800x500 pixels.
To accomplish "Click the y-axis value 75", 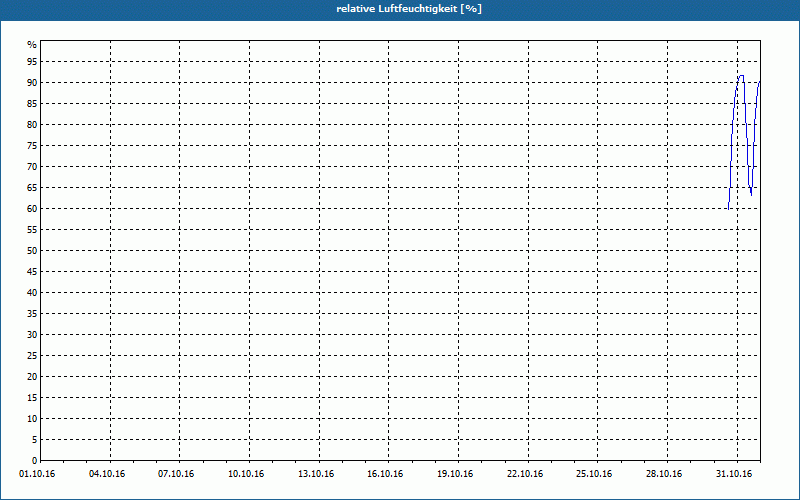I will point(32,145).
